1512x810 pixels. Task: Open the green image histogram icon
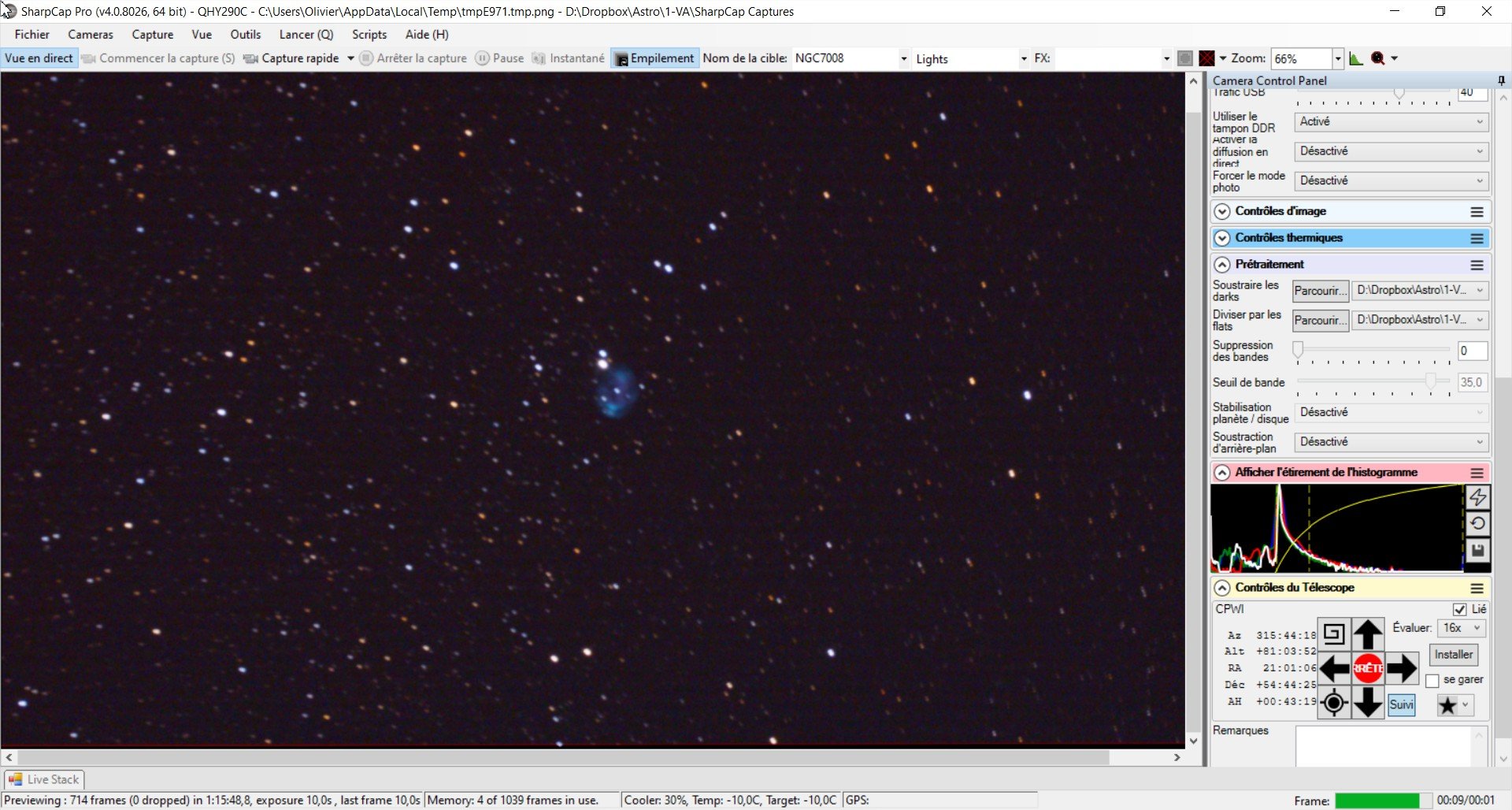(x=1355, y=58)
